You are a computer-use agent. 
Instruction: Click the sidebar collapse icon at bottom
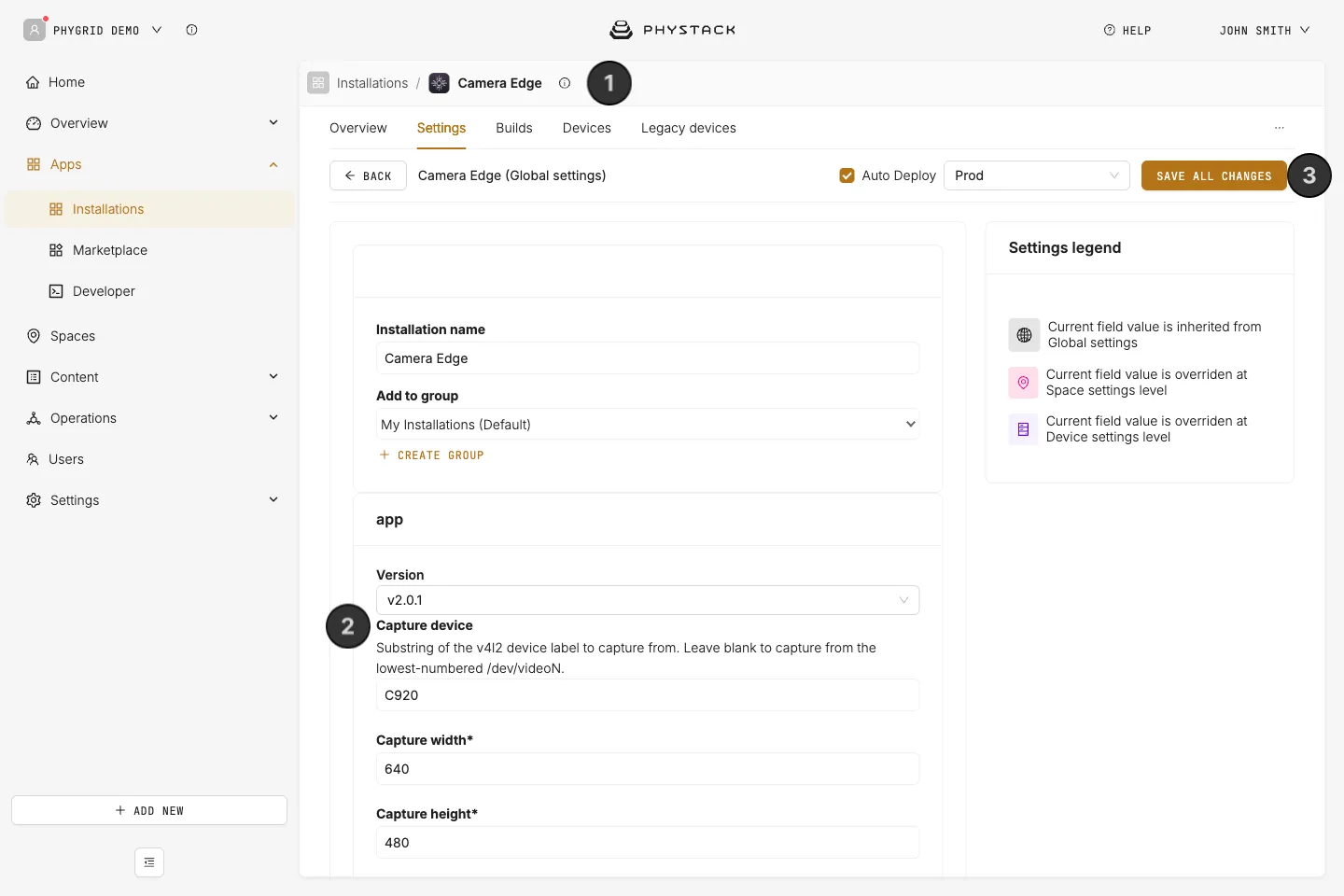click(149, 862)
